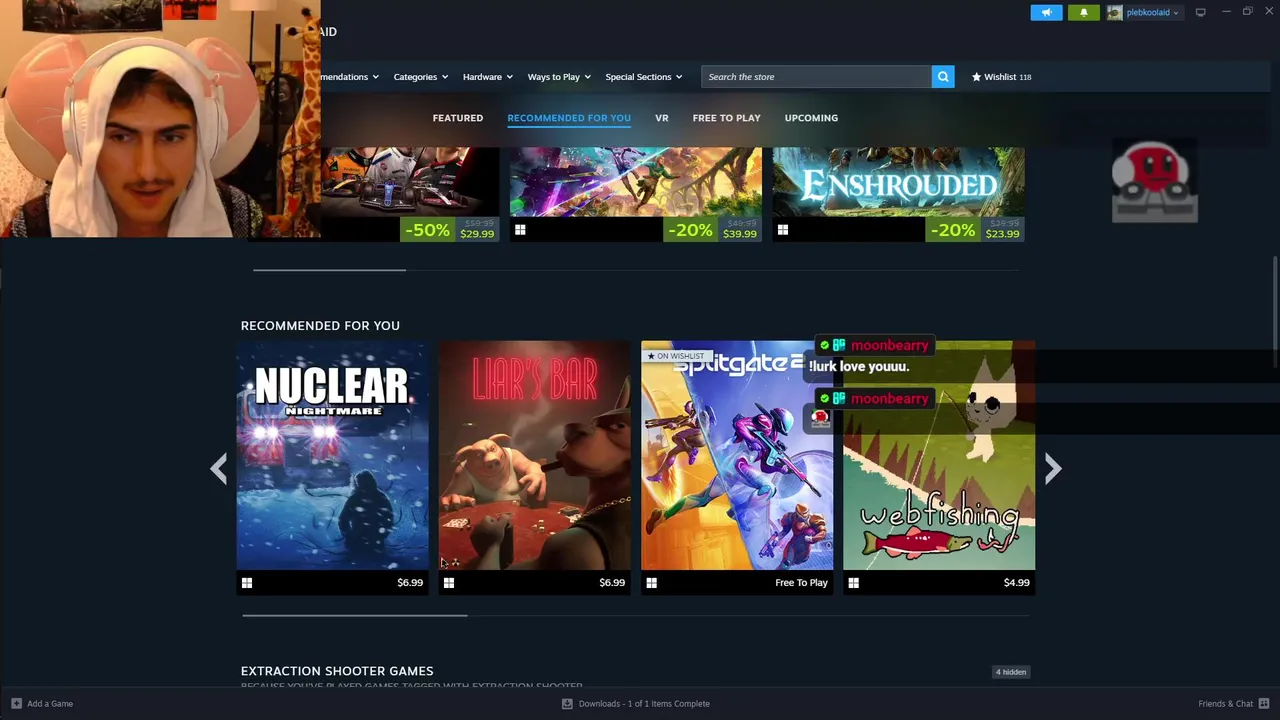Screen dimensions: 1280x720
Task: Open the Free To Play tab
Action: (x=726, y=118)
